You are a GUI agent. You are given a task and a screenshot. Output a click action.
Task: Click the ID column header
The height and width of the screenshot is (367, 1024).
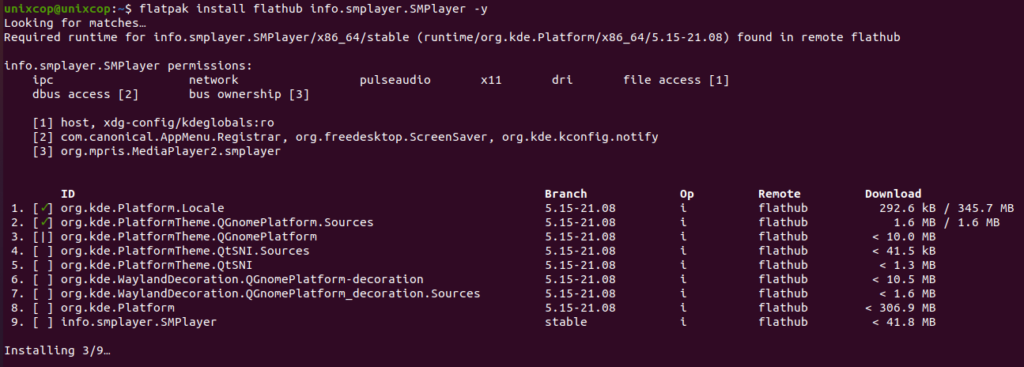[68, 194]
